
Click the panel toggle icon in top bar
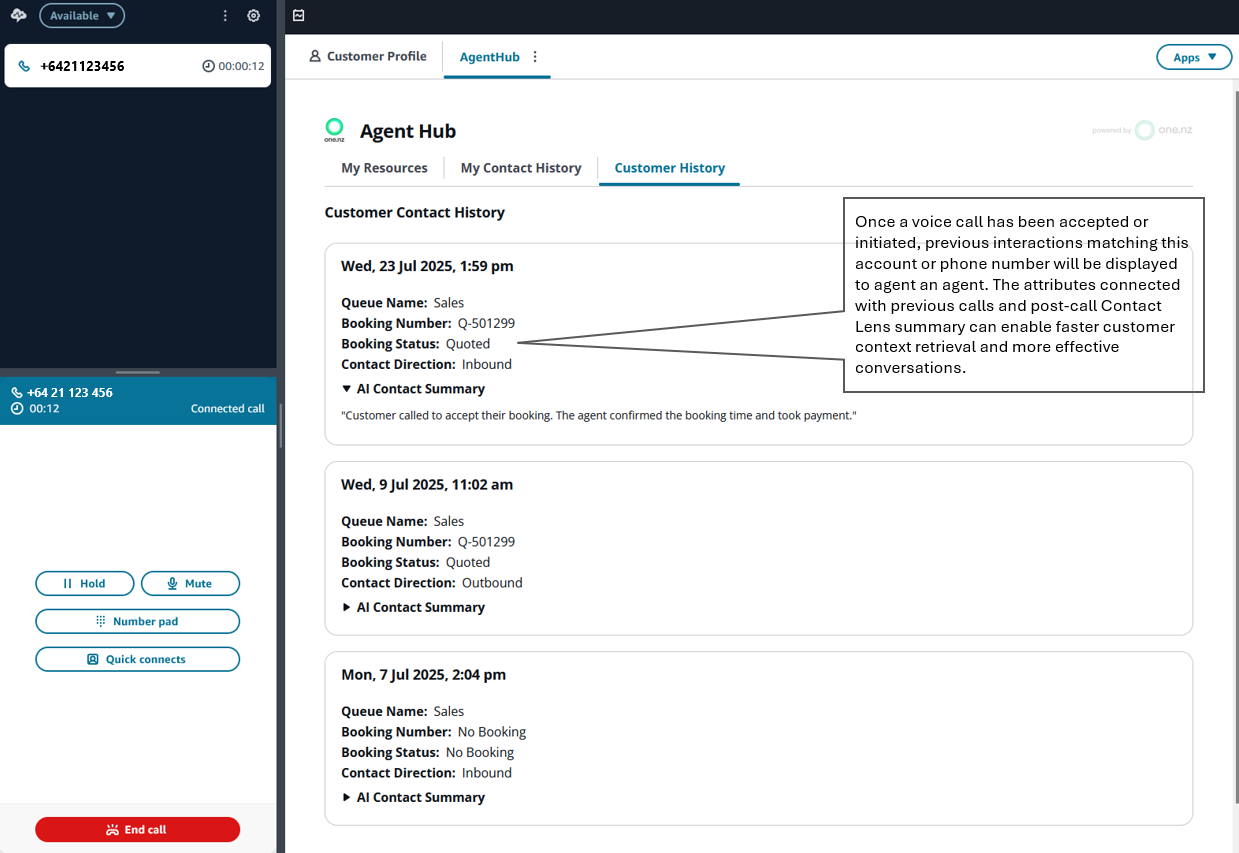pyautogui.click(x=298, y=16)
